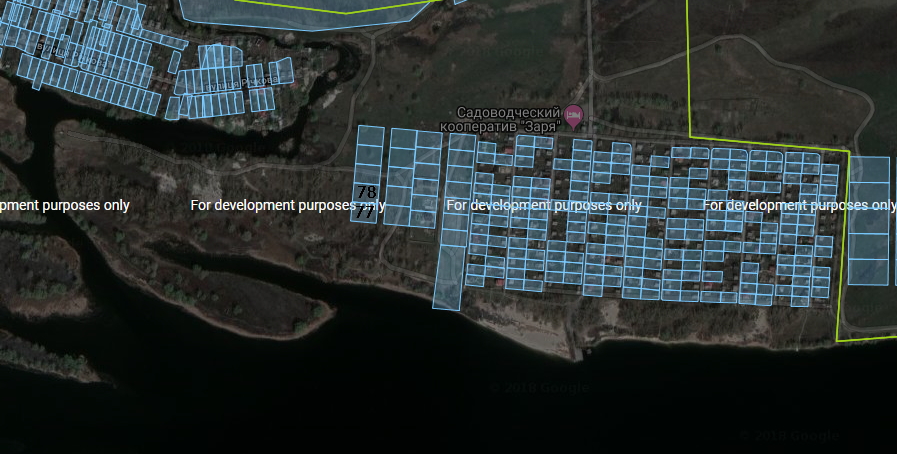Click the topmost parcel in the column above 78
The image size is (897, 454).
[370, 135]
